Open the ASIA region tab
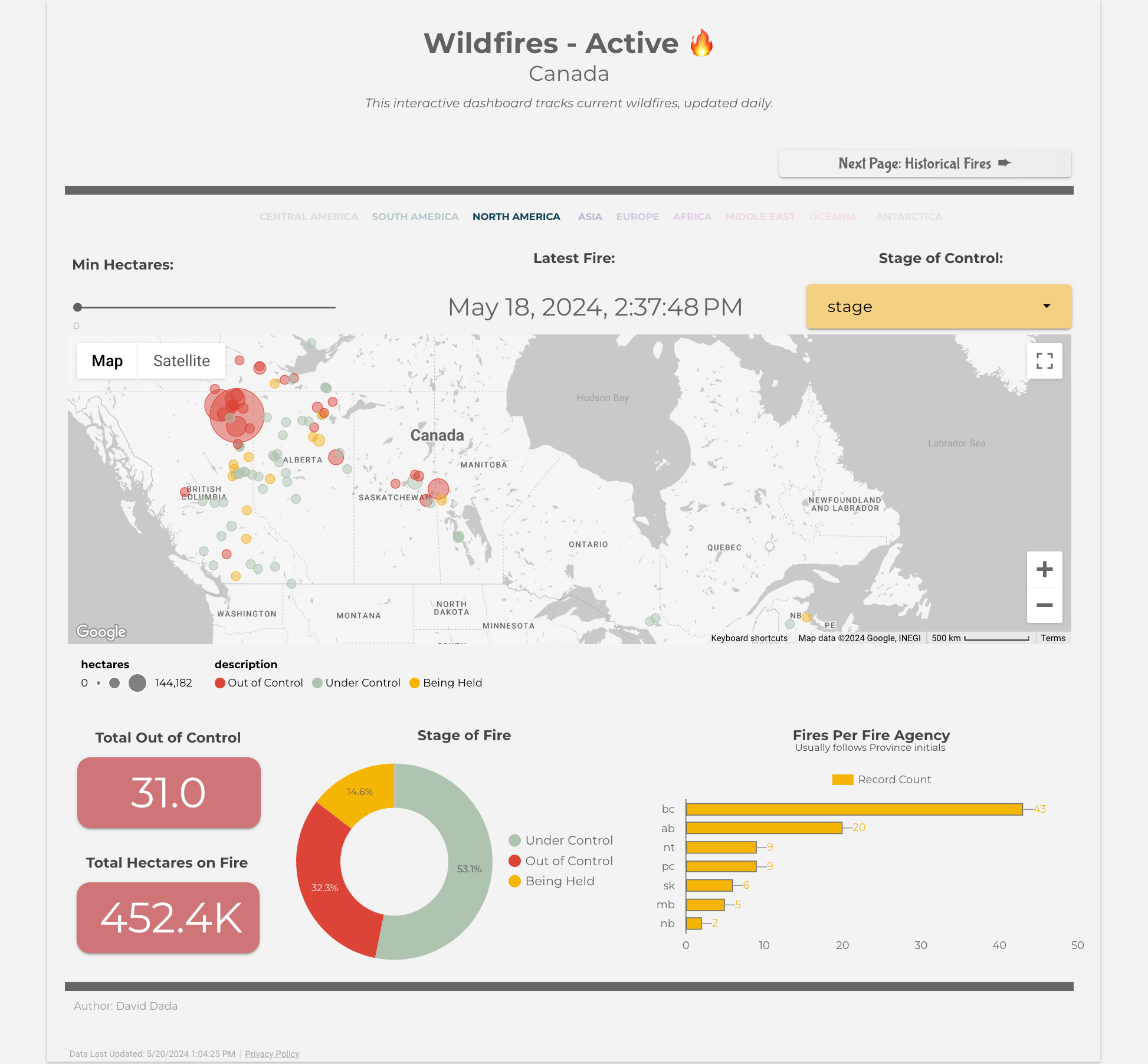Image resolution: width=1148 pixels, height=1064 pixels. tap(589, 216)
